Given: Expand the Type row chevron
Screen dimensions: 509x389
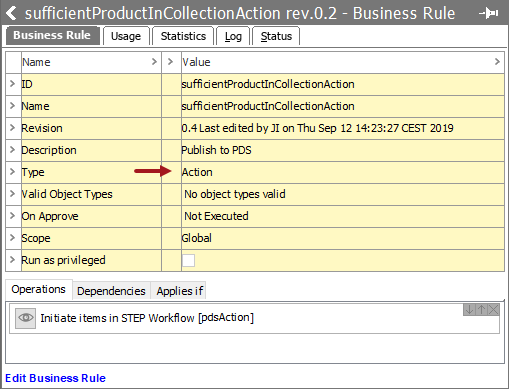Looking at the screenshot, I should pos(13,172).
